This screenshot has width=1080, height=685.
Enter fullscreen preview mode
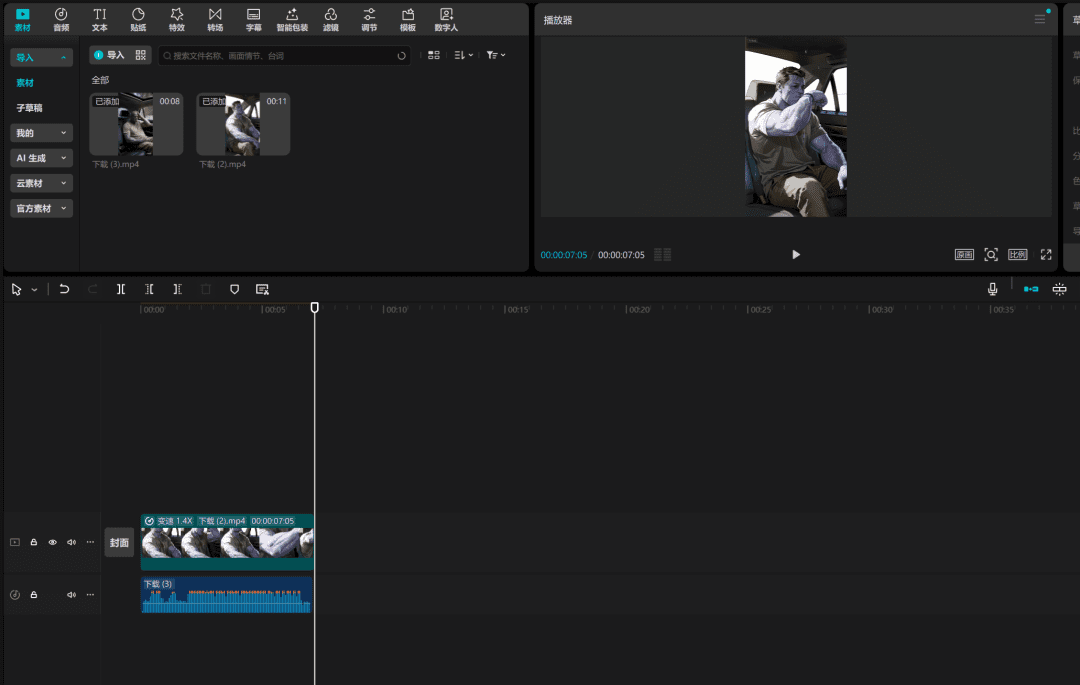click(x=1046, y=255)
